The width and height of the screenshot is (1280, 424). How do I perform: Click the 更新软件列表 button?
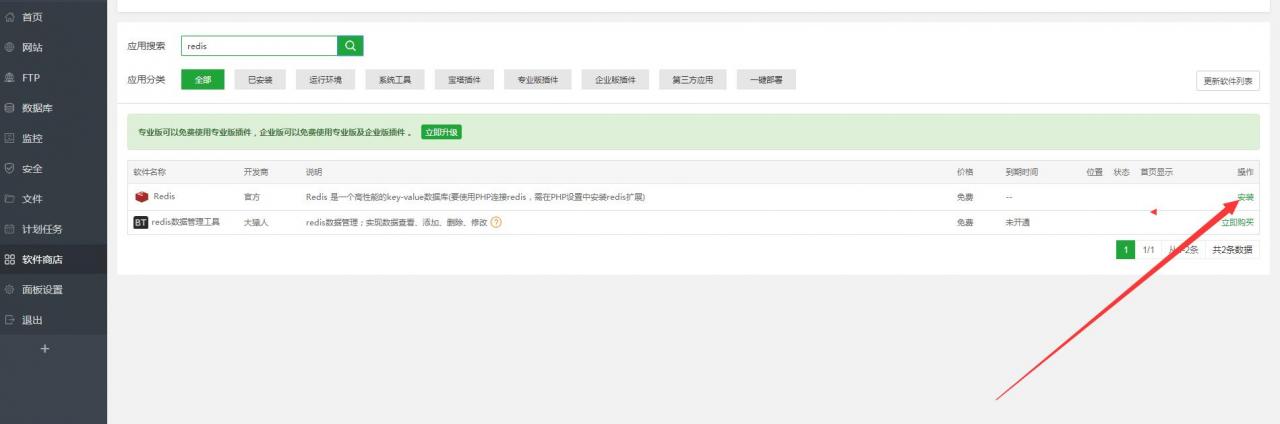[x=1228, y=81]
